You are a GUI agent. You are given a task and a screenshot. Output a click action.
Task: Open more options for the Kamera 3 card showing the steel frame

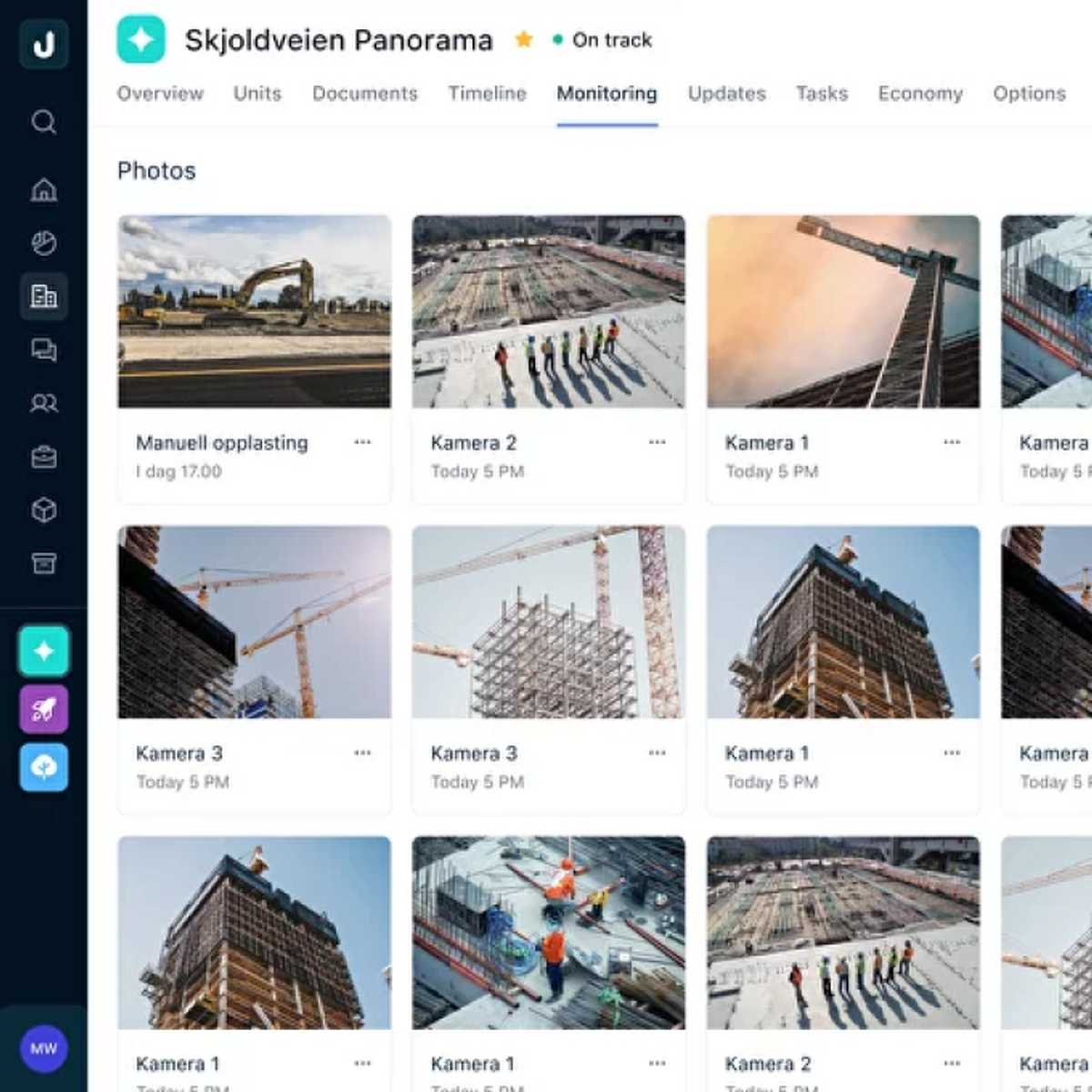[x=657, y=753]
